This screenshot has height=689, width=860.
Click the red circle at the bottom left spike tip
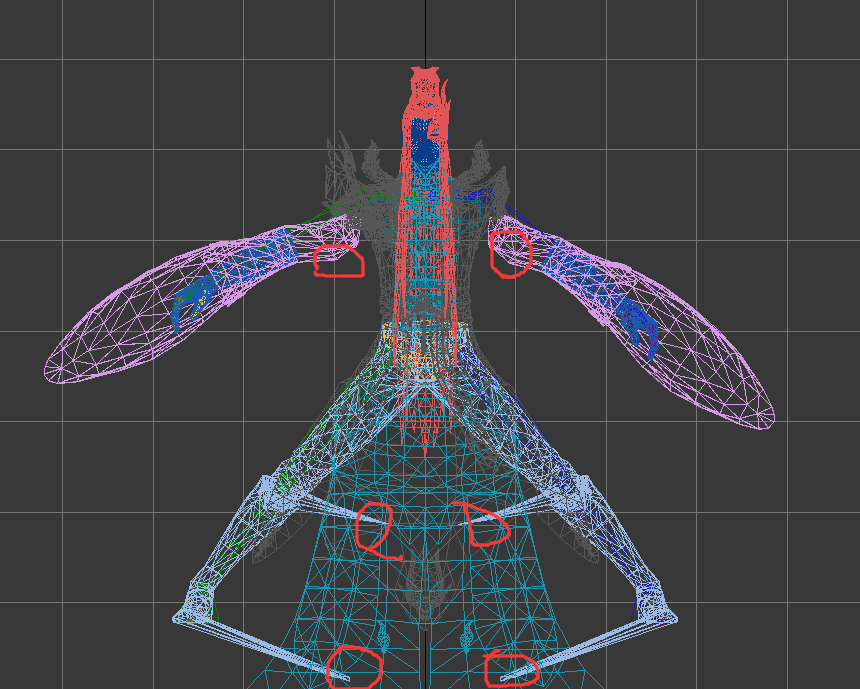click(355, 667)
